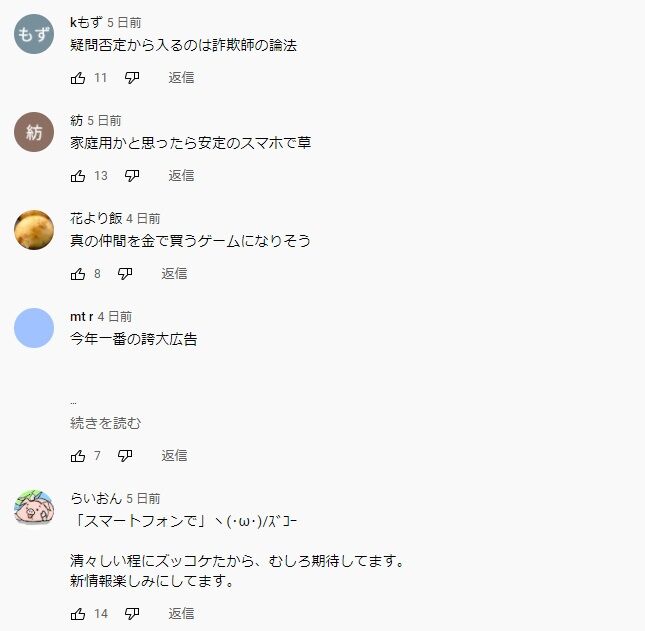Reply to 紡's comment via 返信
The width and height of the screenshot is (645, 631).
pos(181,176)
